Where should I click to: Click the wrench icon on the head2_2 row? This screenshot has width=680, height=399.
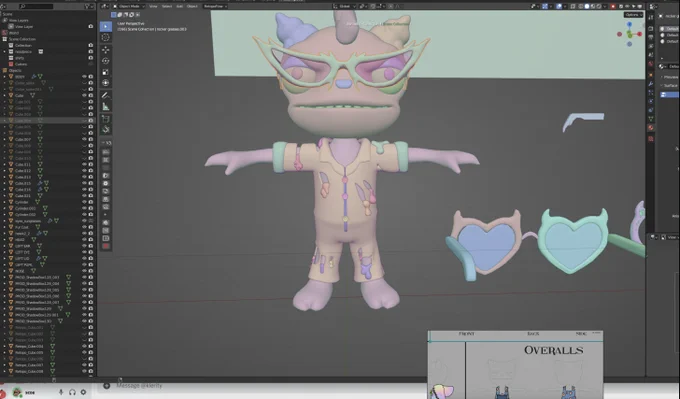39,233
